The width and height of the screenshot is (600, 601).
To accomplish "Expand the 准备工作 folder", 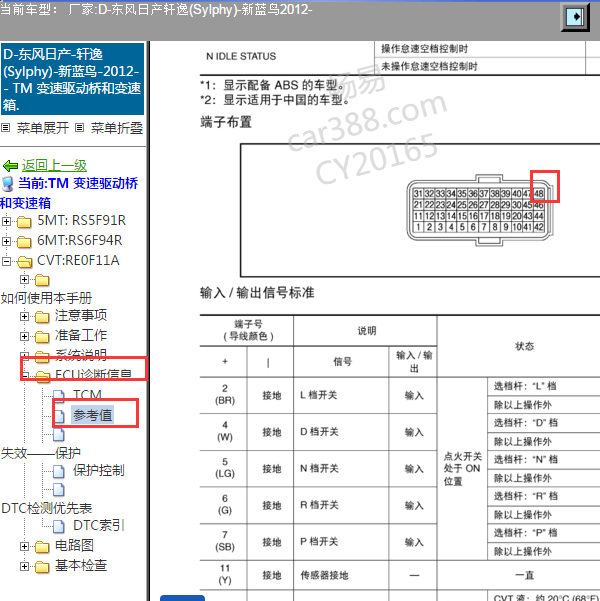I will [x=25, y=336].
